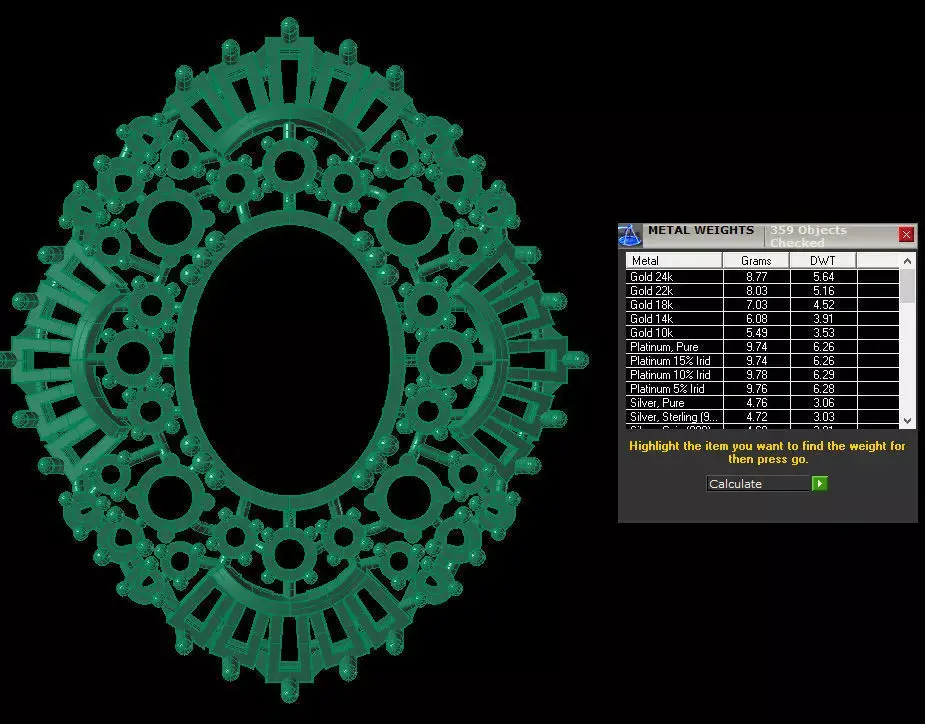Click the Metal Weights scale icon
The image size is (925, 724).
[629, 235]
